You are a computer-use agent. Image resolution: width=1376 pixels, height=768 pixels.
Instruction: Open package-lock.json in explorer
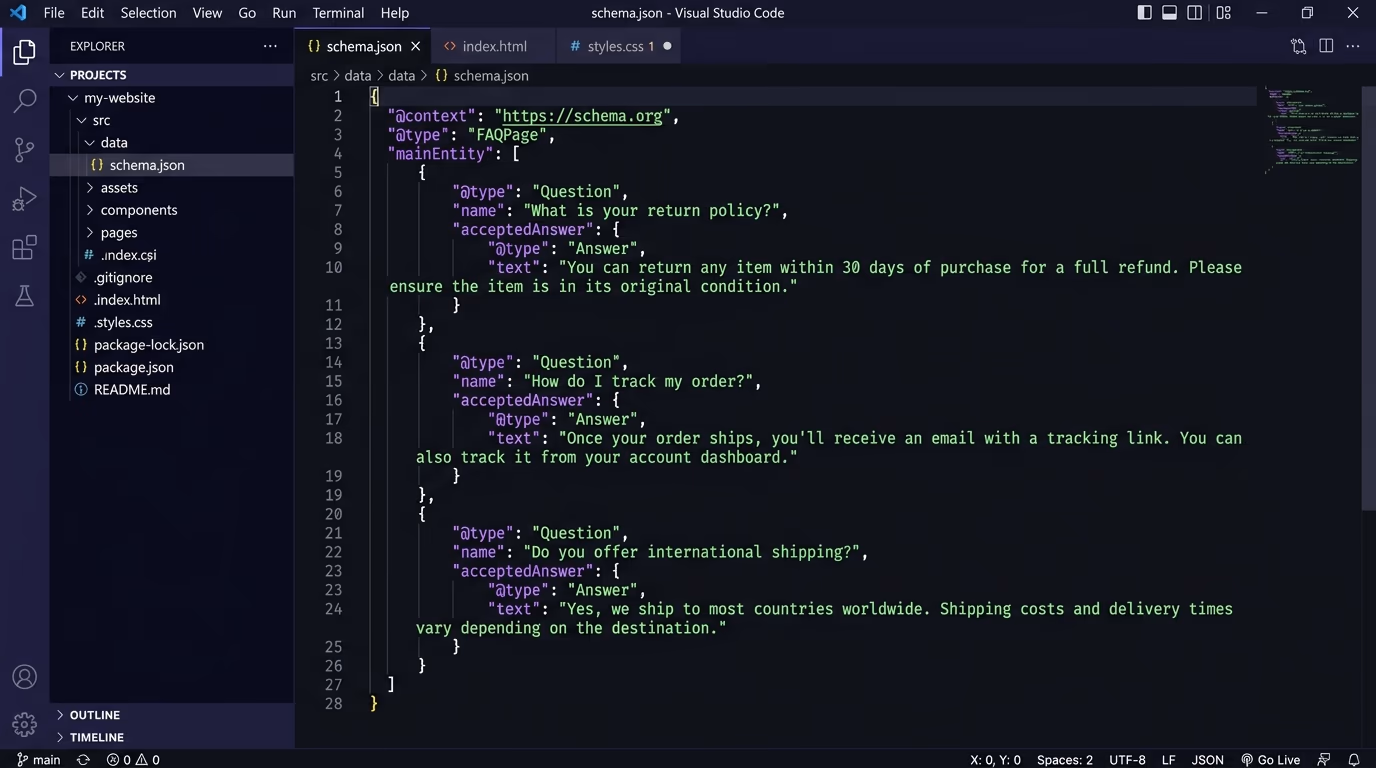pos(172,345)
